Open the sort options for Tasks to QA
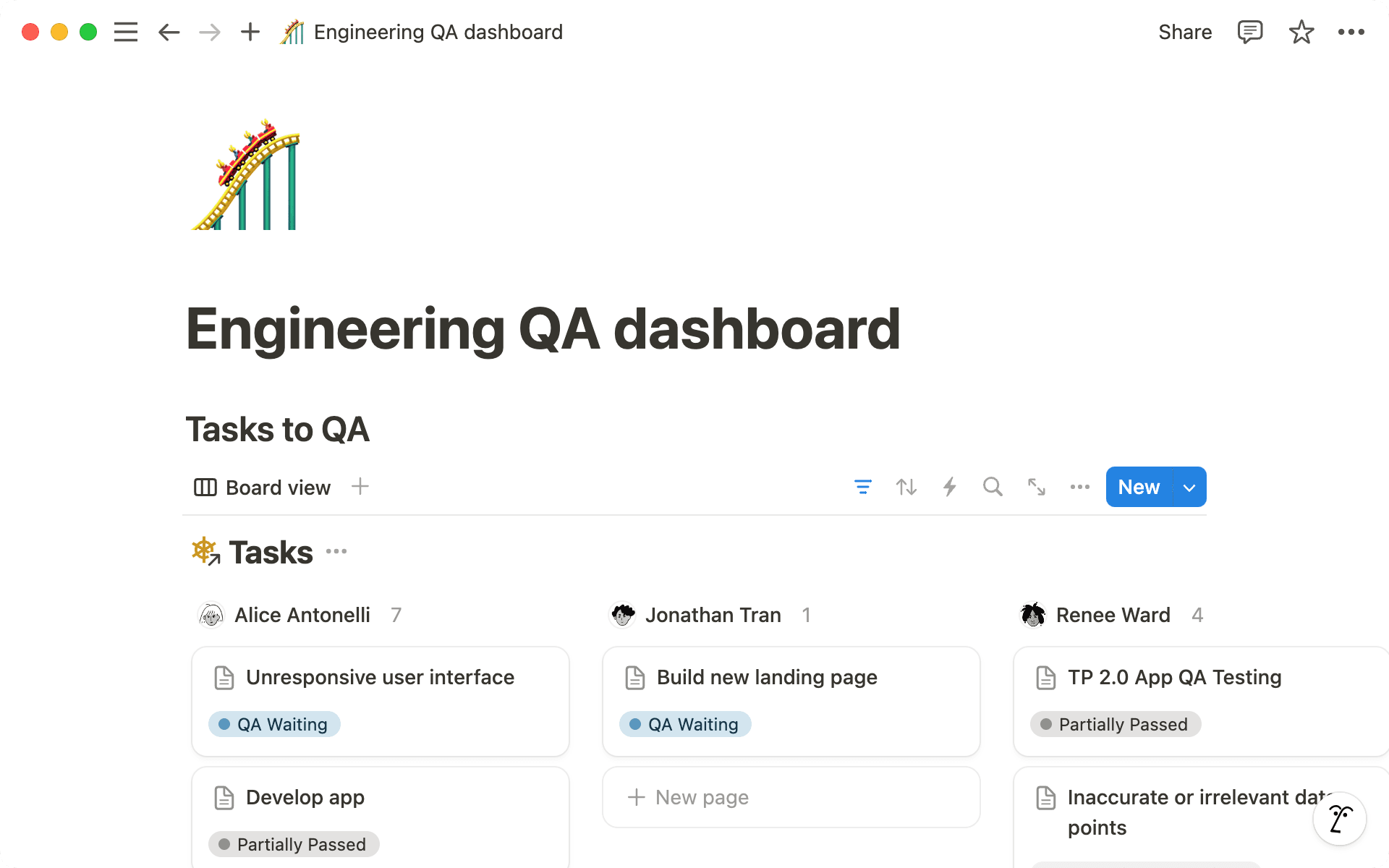 point(906,487)
